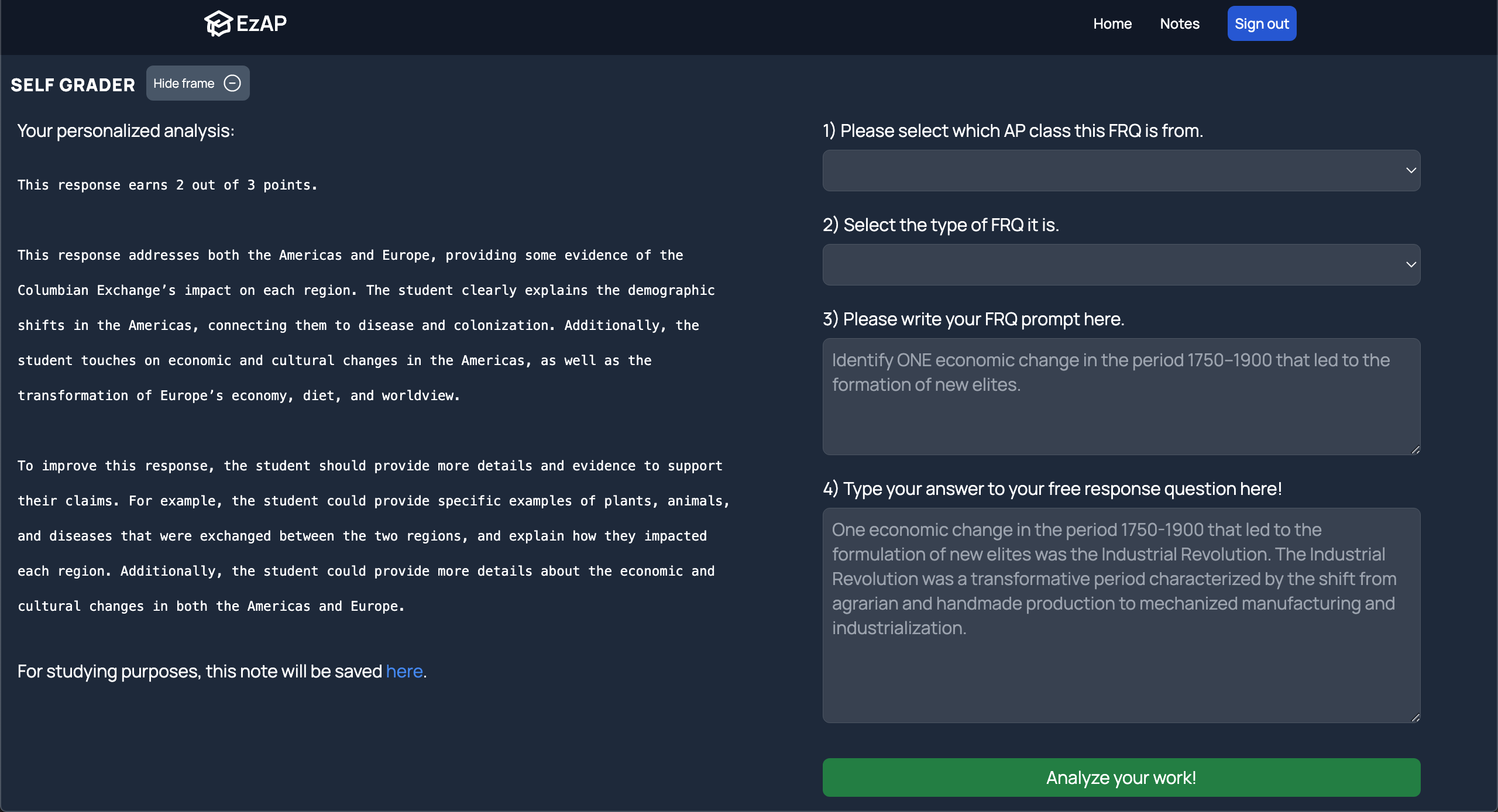Image resolution: width=1498 pixels, height=812 pixels.
Task: Click the chevron arrow on FRQ type dropdown
Action: coord(1411,264)
